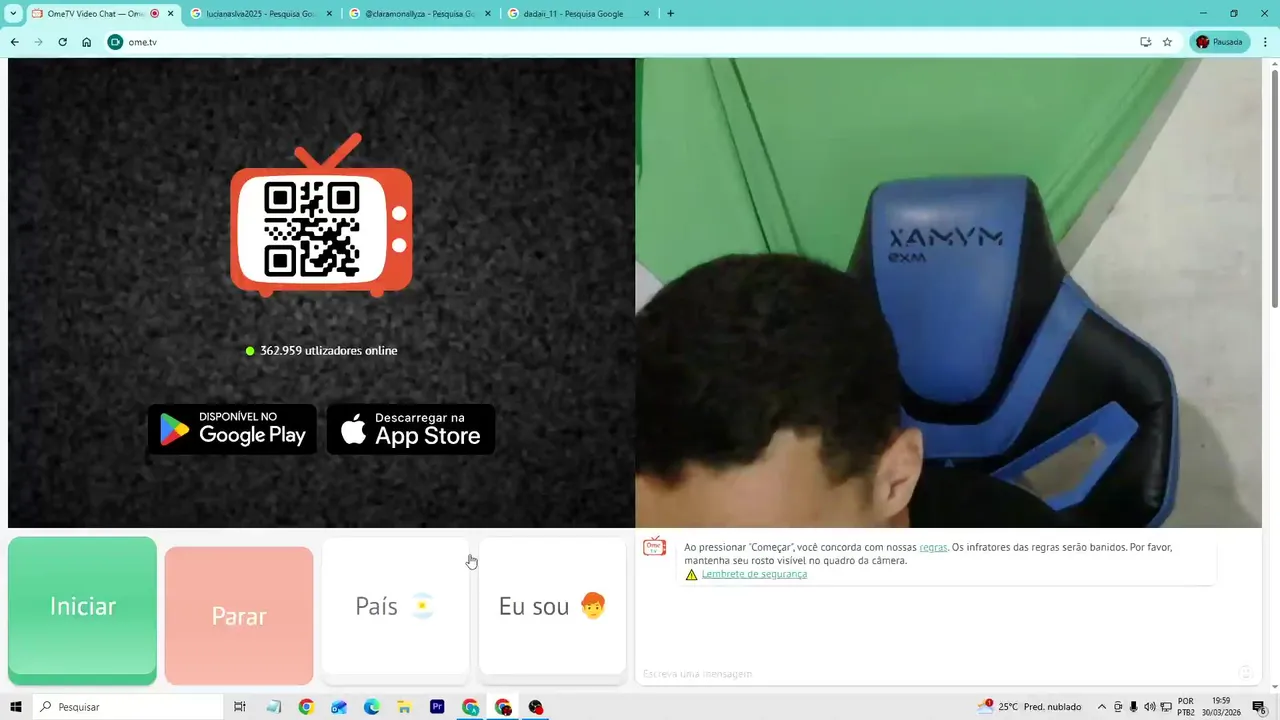1280x720 pixels.
Task: Go back to previous page
Action: point(14,42)
